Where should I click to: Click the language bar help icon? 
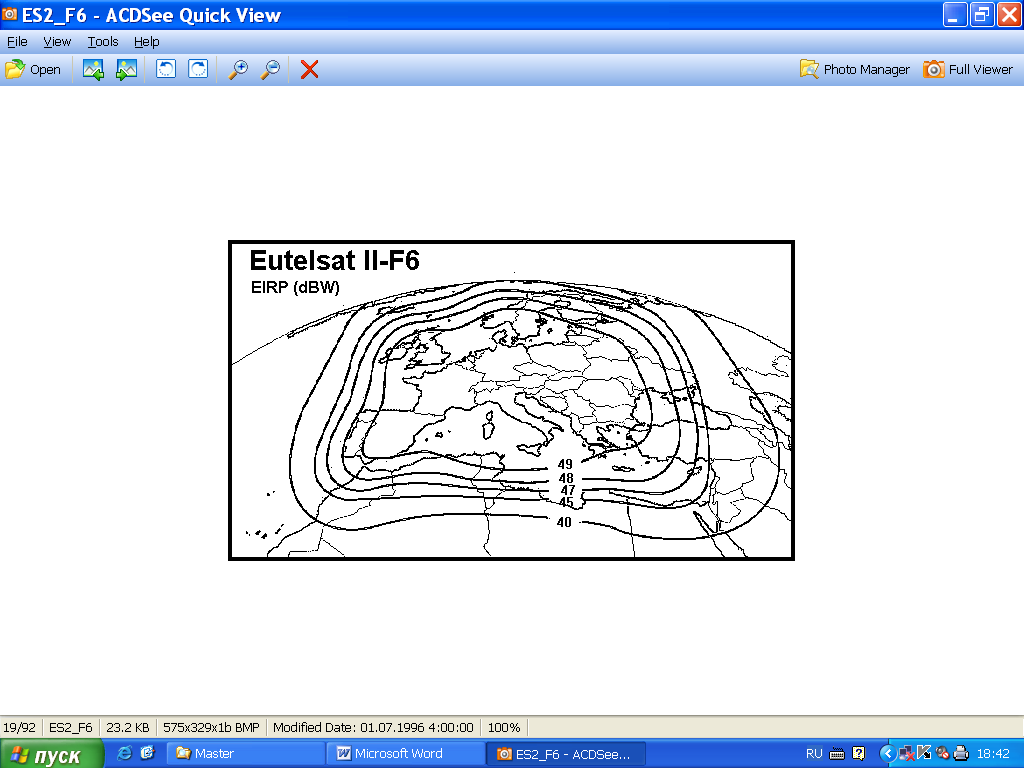click(859, 754)
